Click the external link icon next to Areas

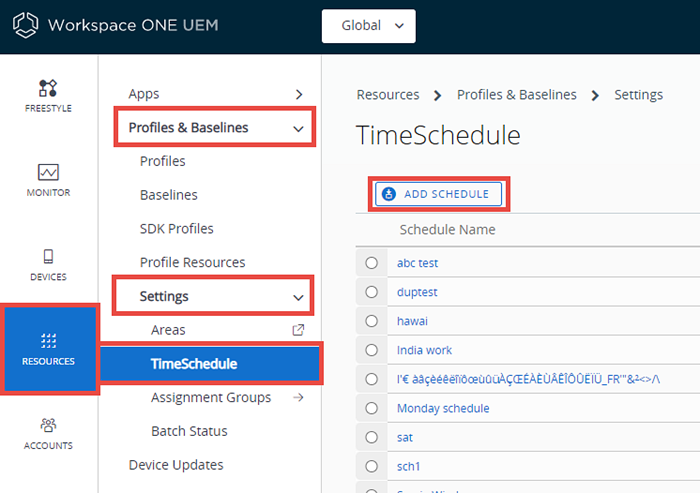pos(298,330)
